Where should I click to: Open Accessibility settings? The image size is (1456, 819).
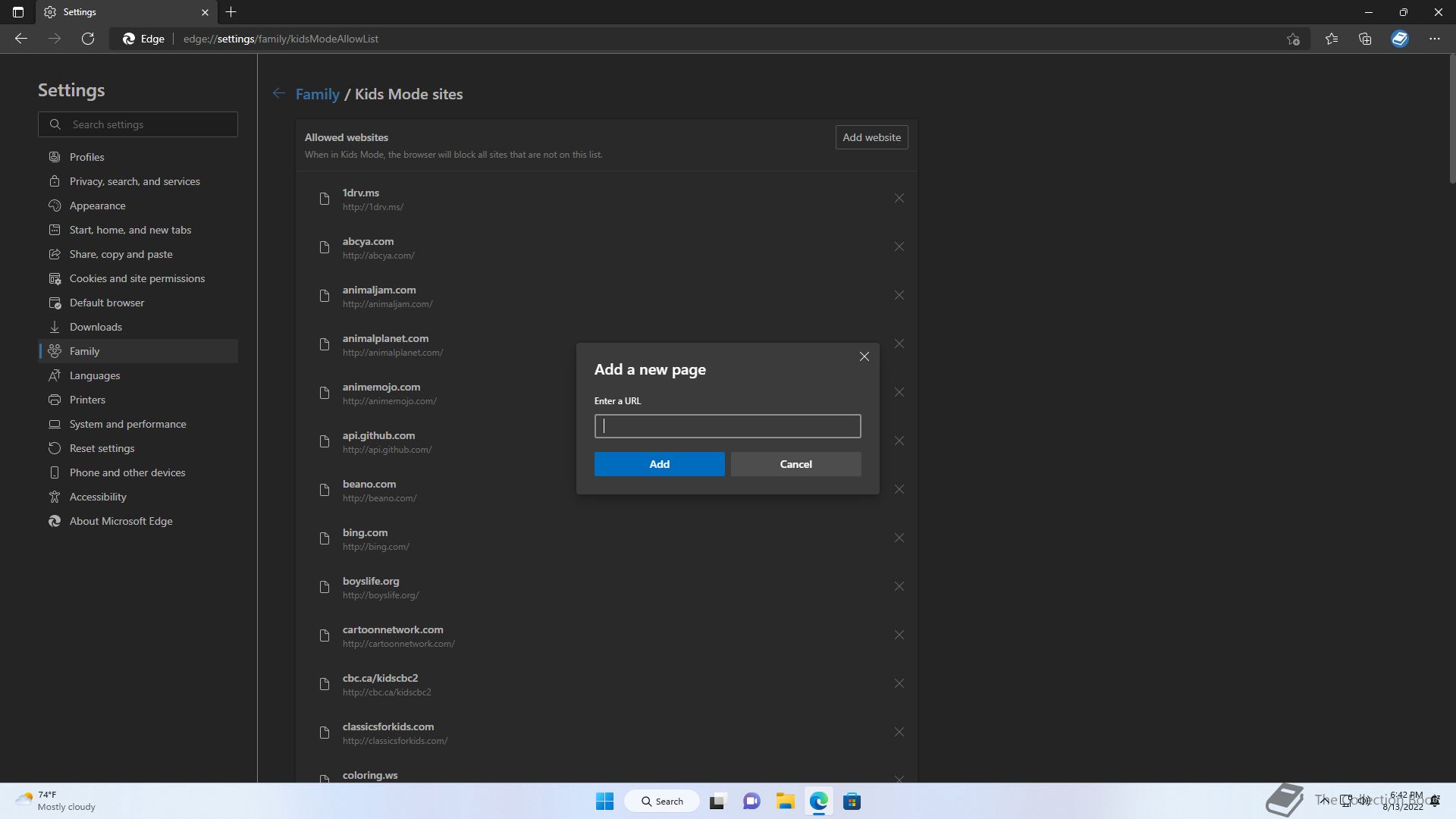138,497
